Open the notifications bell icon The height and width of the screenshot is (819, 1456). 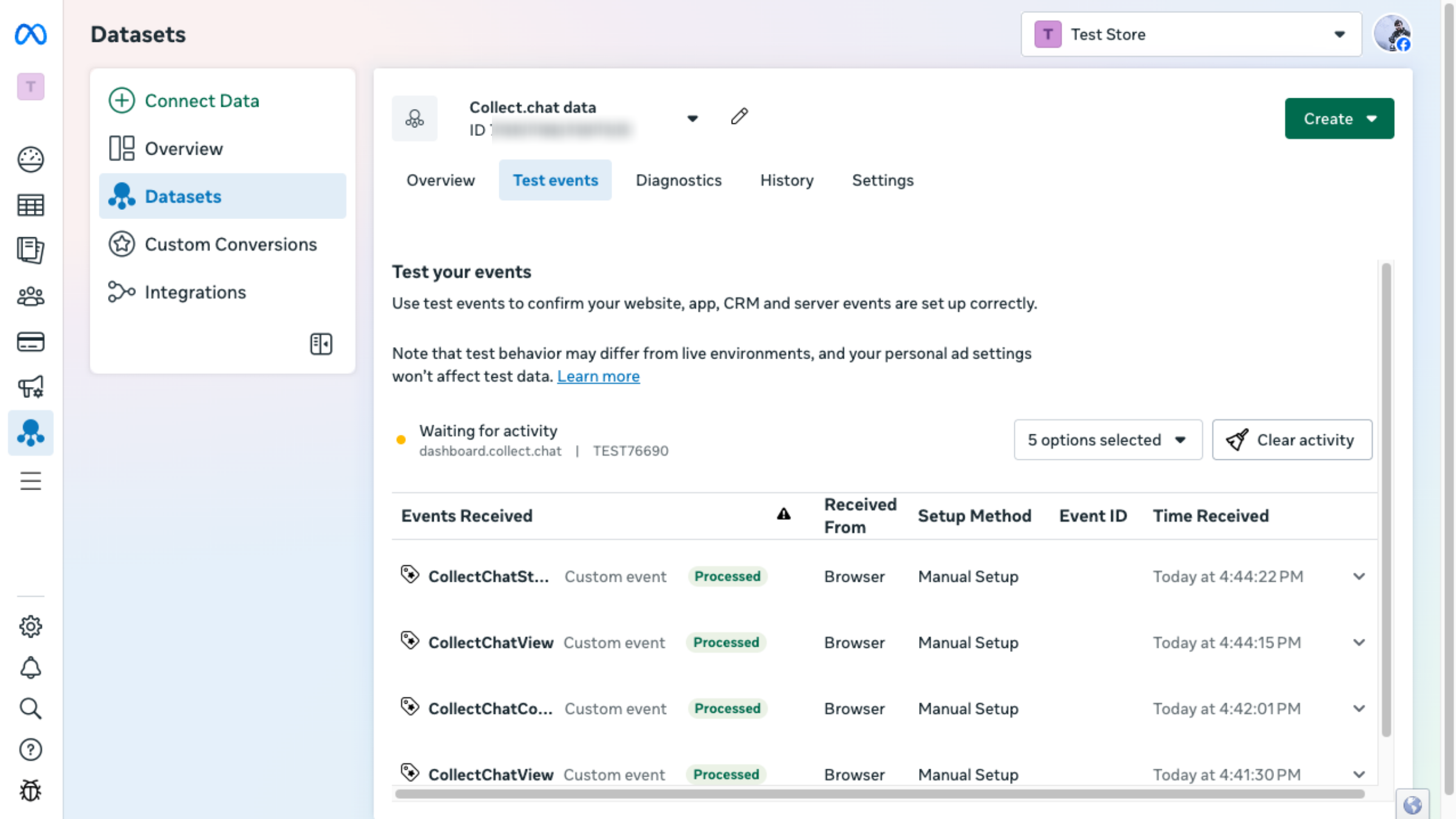30,668
